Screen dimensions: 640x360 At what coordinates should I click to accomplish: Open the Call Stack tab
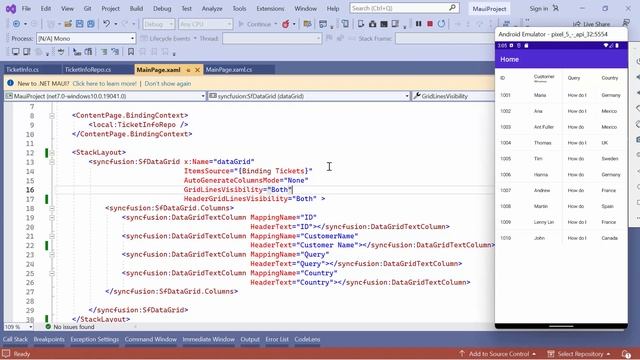15,339
